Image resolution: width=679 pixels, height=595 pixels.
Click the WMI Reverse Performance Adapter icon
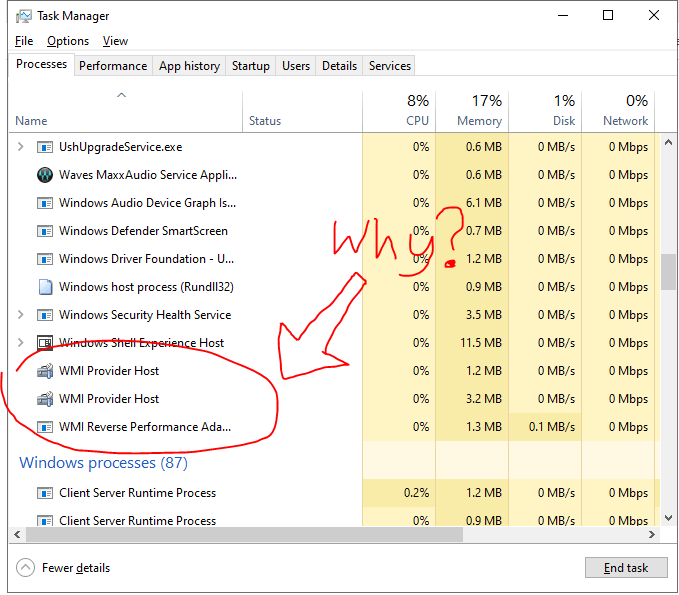click(45, 427)
